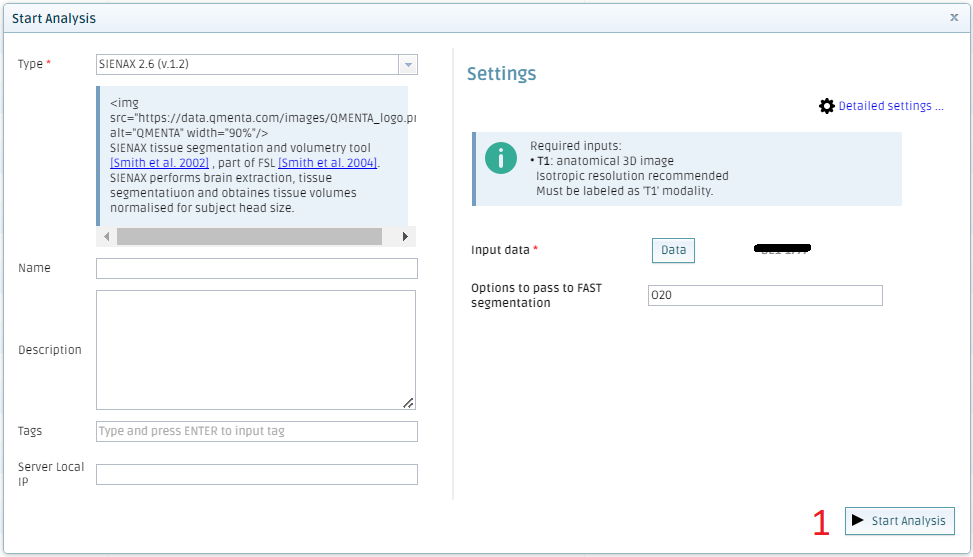Focus the Server Local IP field

click(x=257, y=475)
